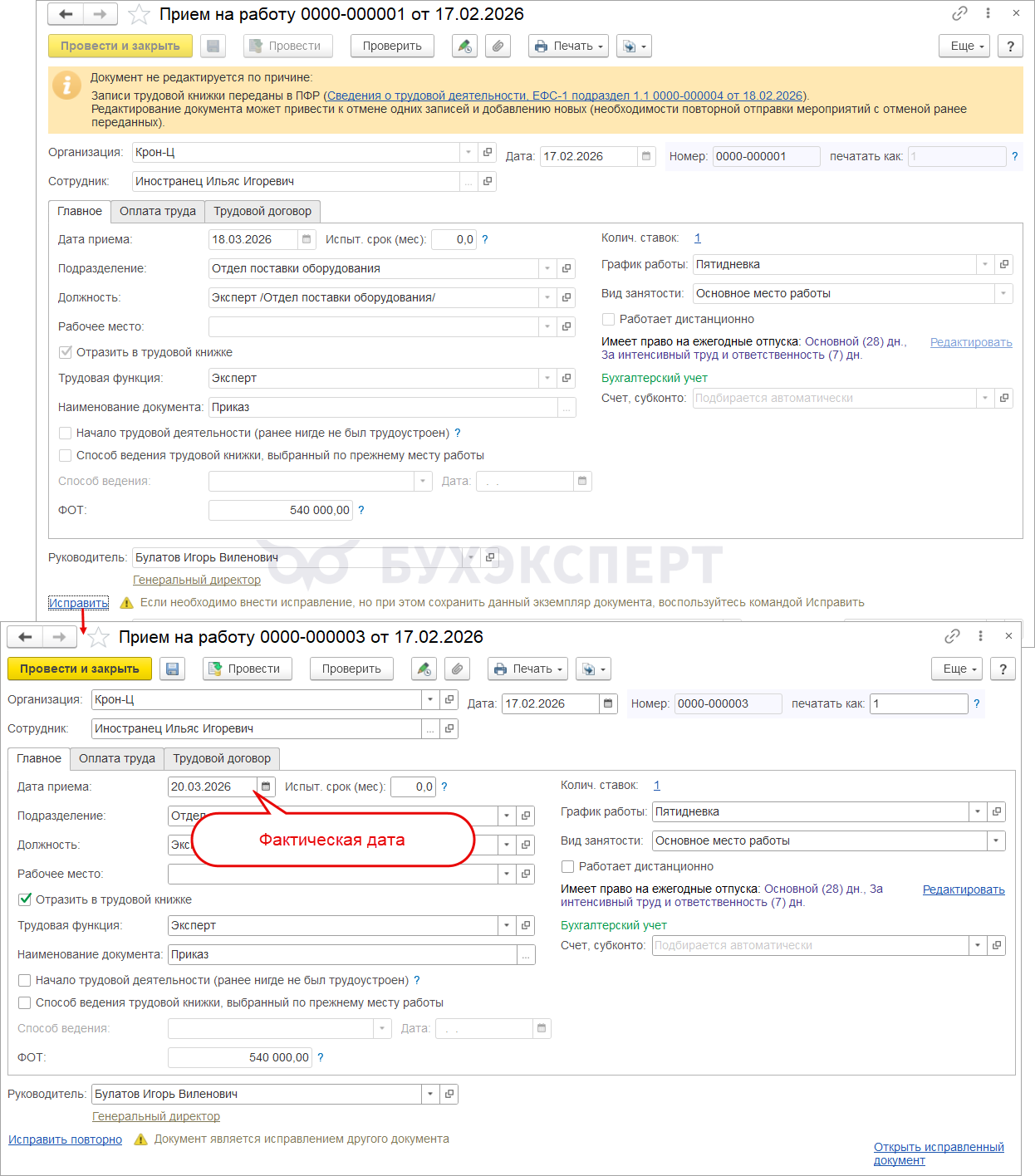
Task: Expand Руководитель dropdown in bottom window
Action: [x=430, y=1094]
